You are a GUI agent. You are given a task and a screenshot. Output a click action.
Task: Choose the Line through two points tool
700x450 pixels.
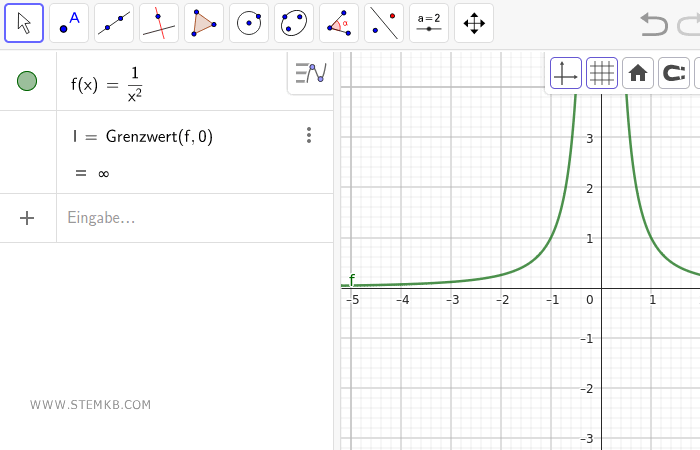point(114,23)
